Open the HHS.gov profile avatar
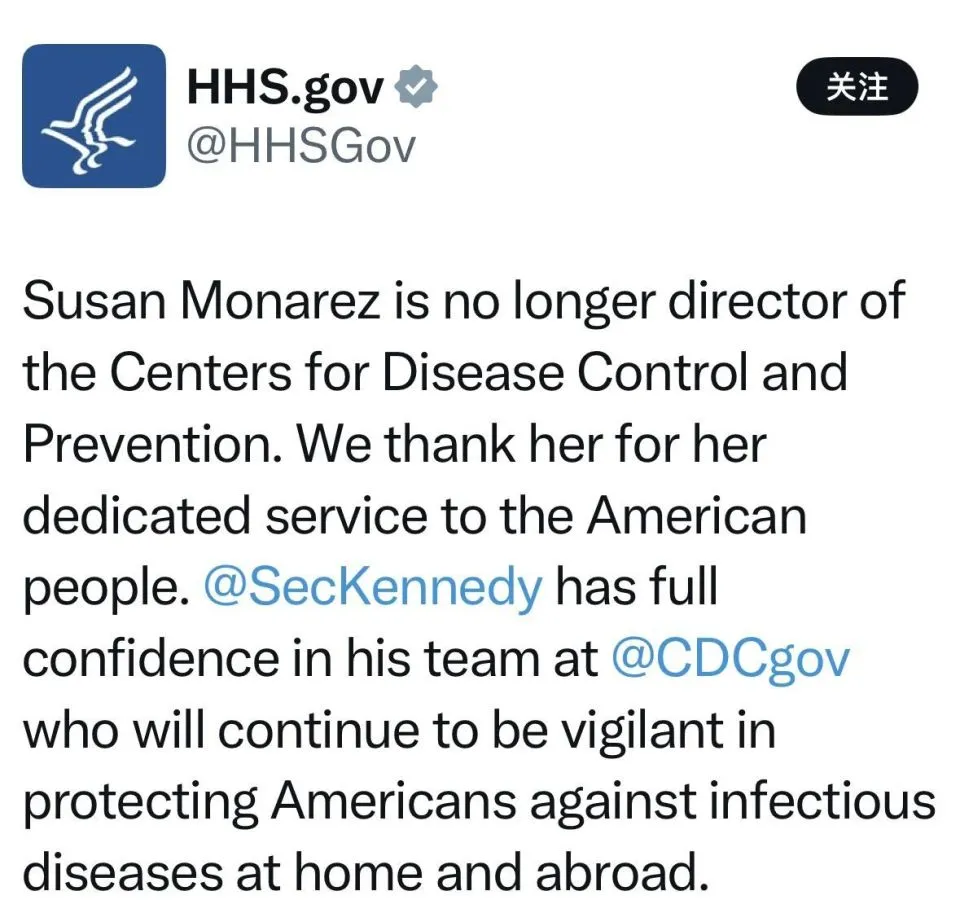The image size is (960, 913). [93, 115]
